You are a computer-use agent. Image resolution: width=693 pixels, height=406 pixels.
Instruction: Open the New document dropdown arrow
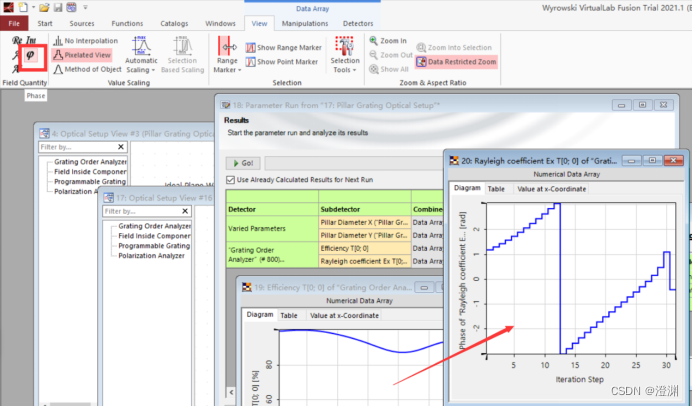tap(33, 8)
